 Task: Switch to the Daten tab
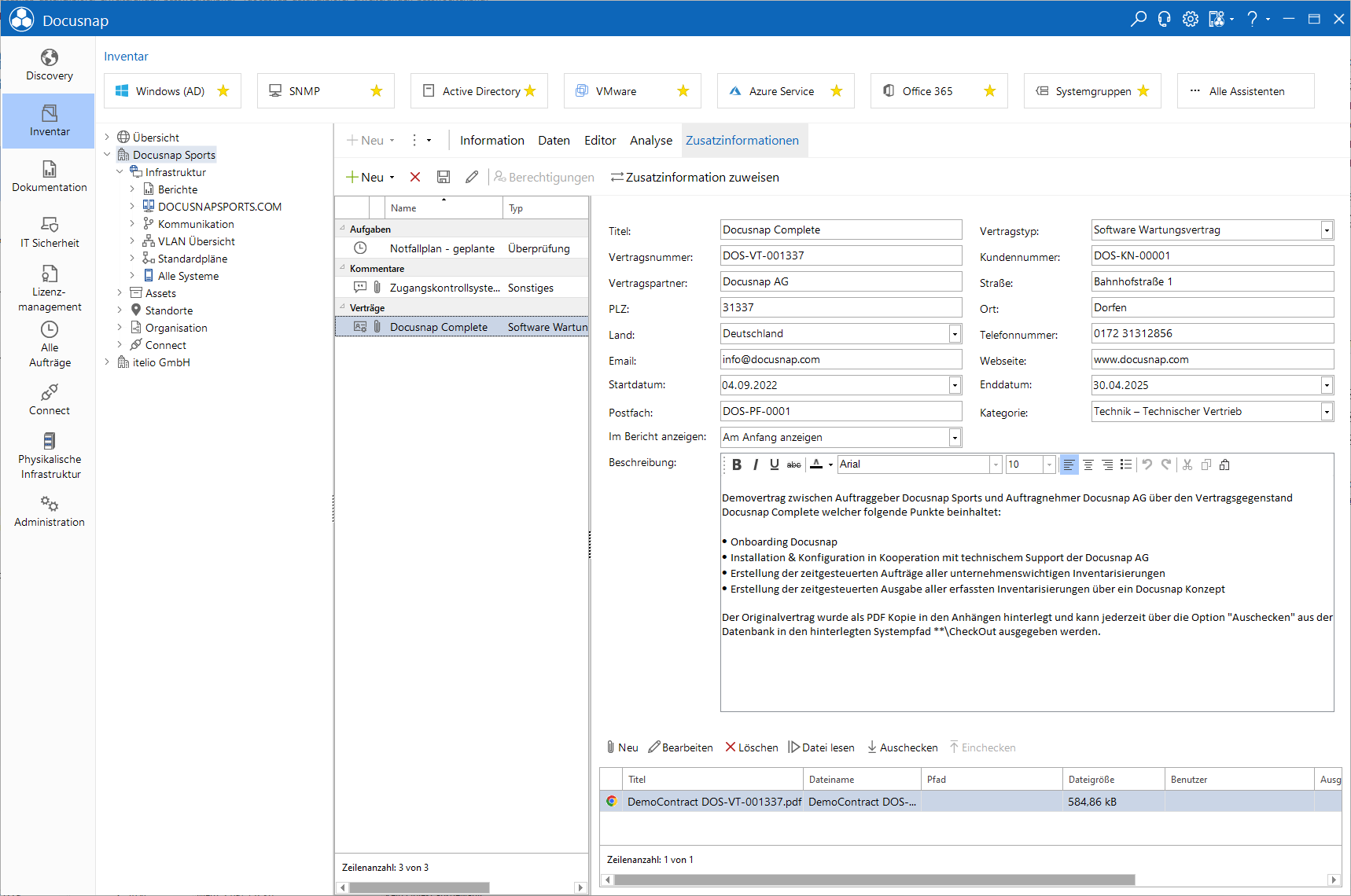coord(554,141)
